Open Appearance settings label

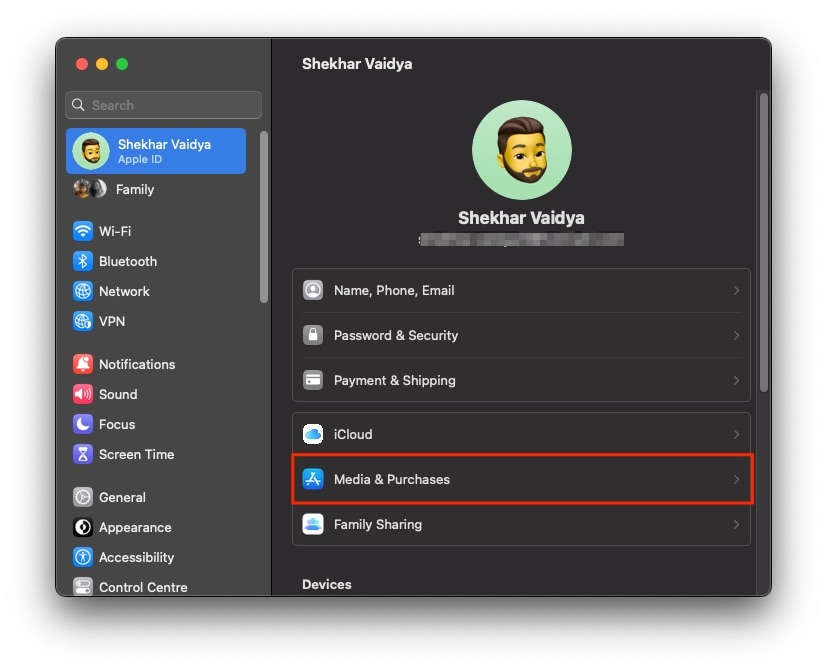[135, 527]
